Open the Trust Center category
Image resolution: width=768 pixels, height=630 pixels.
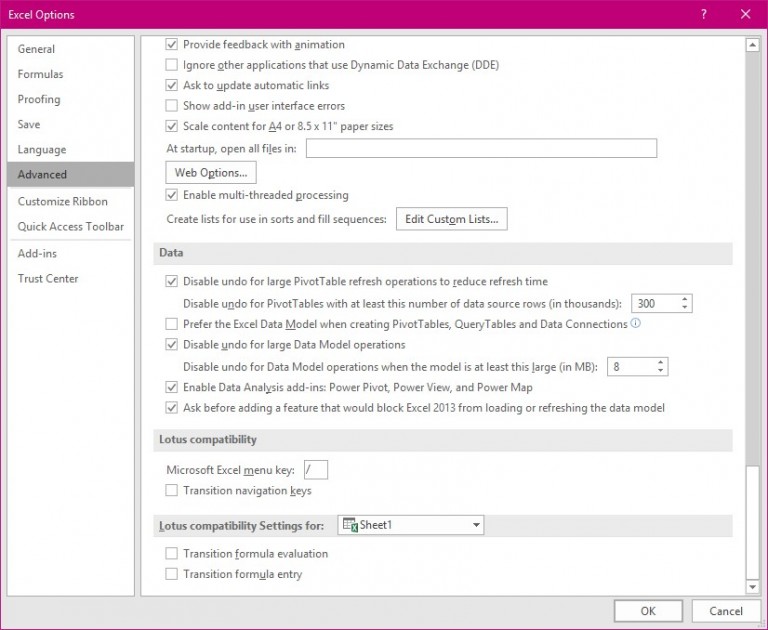71,278
